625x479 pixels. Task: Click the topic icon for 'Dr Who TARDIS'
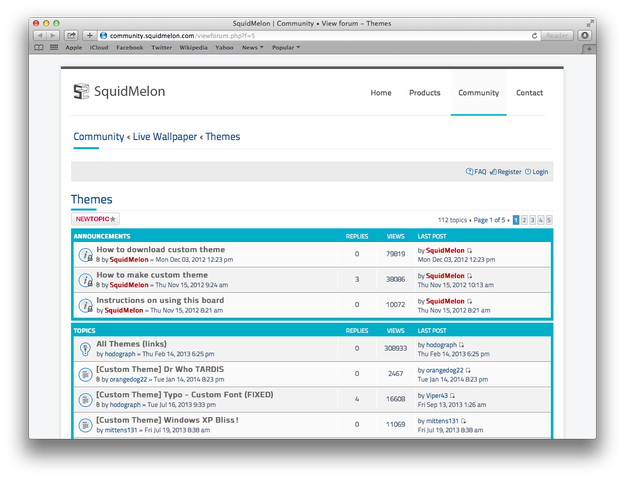tap(85, 375)
